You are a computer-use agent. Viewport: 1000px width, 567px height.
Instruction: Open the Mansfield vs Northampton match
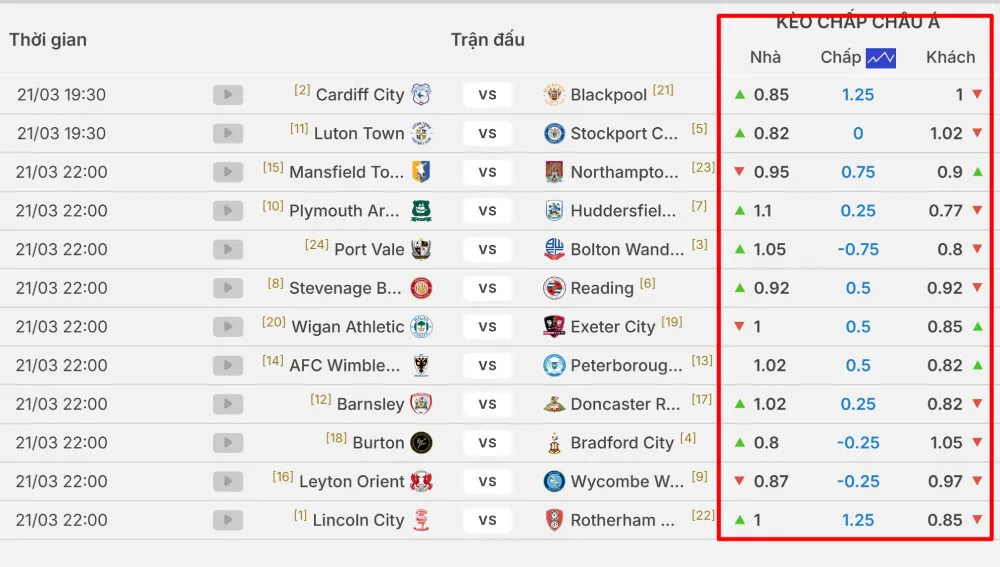[x=487, y=172]
